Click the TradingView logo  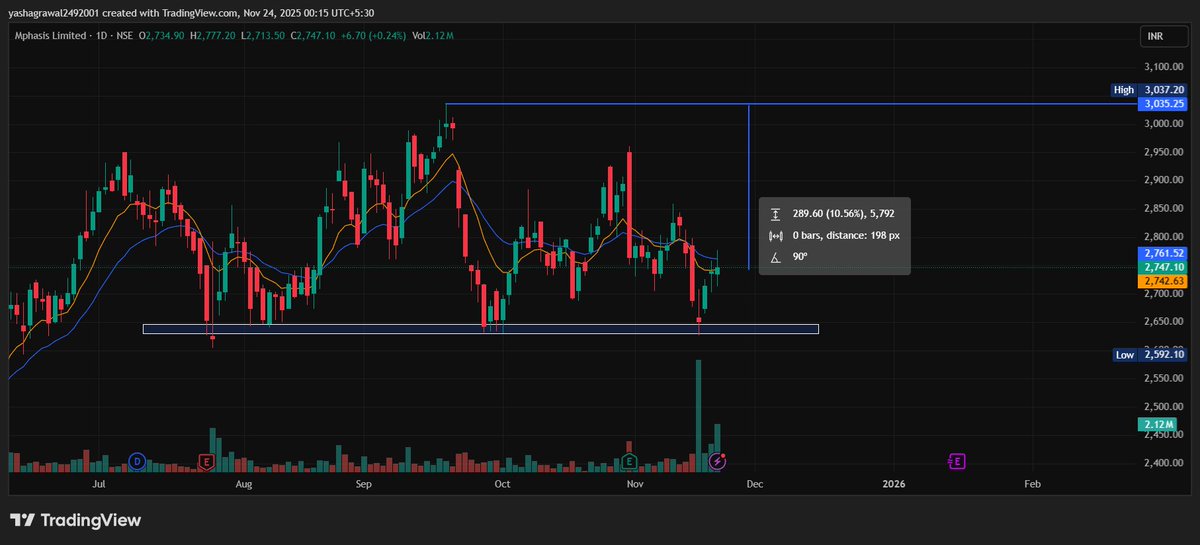76,520
